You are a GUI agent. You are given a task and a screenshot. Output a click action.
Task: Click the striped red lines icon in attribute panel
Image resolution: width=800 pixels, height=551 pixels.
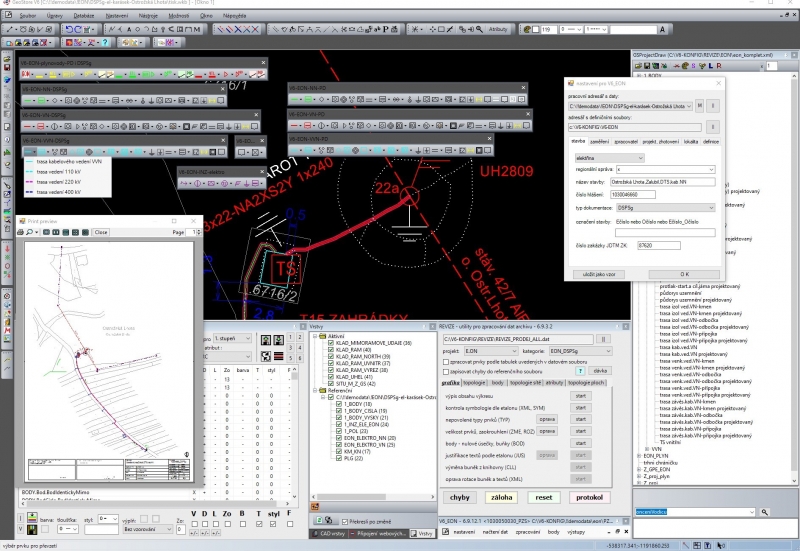[279, 356]
